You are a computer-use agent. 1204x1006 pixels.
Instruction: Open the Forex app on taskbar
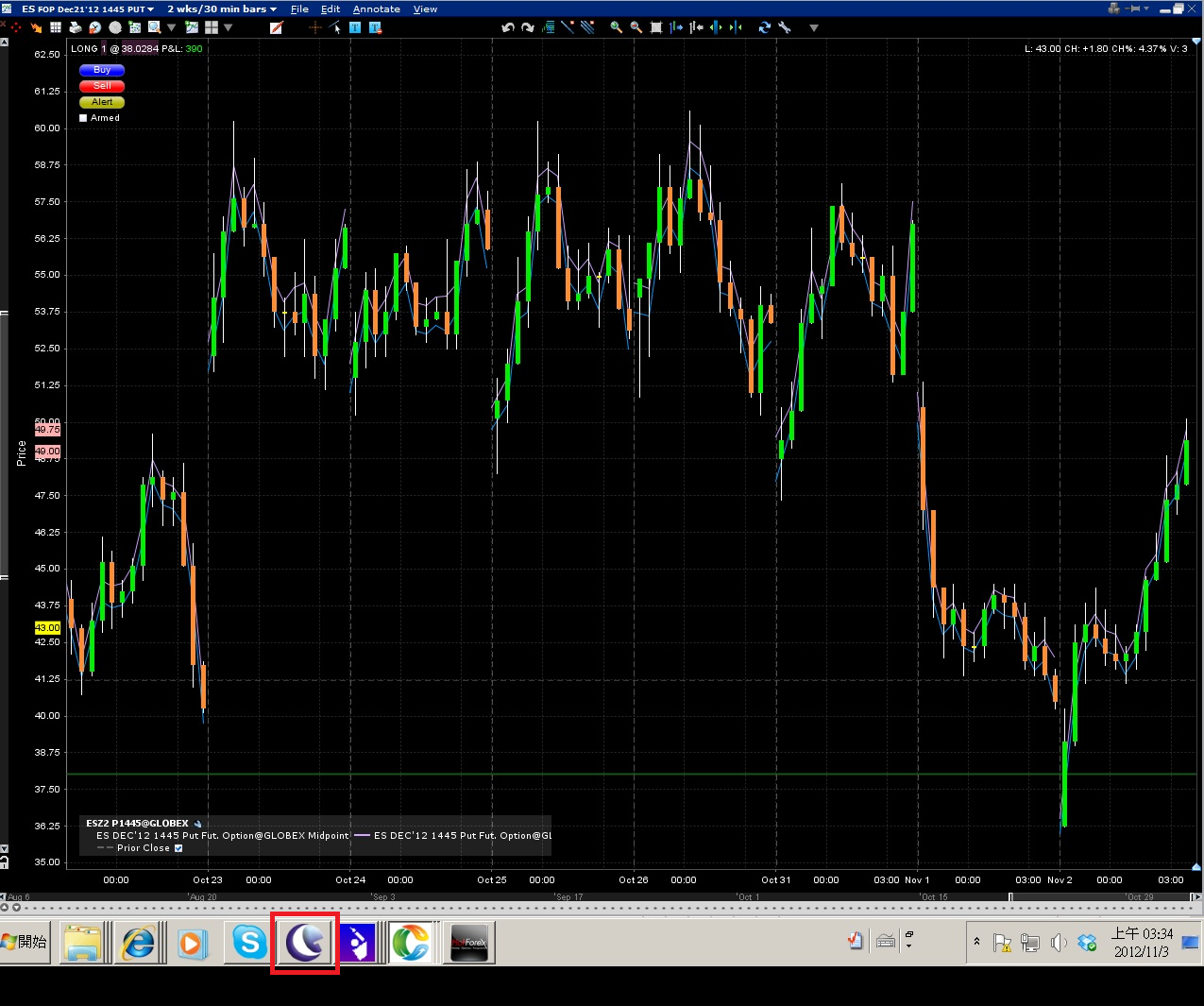tap(469, 942)
